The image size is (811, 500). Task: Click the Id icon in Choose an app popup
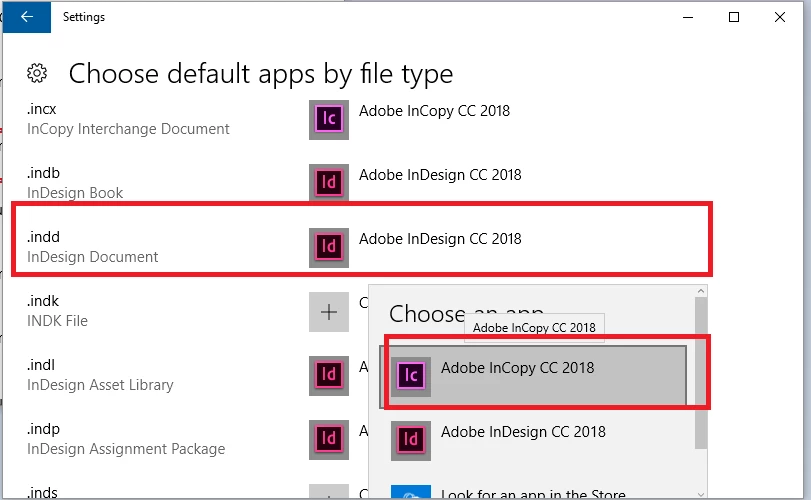(411, 441)
